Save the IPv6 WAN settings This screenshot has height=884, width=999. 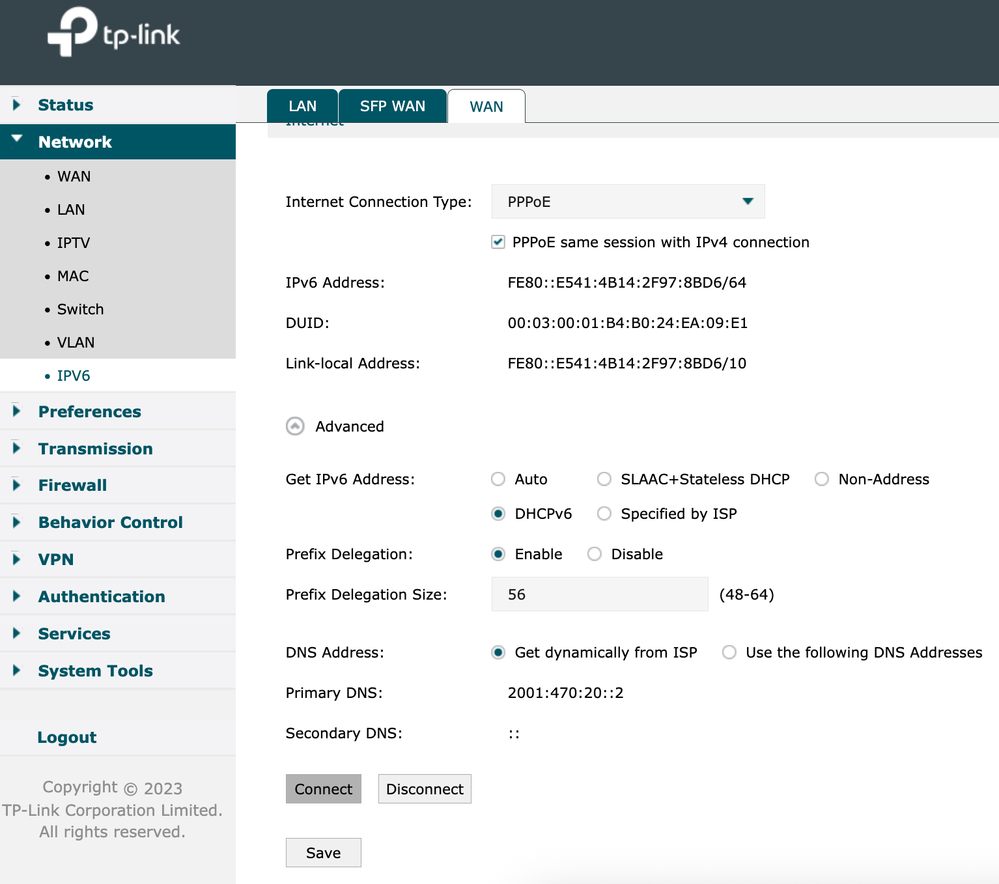323,852
